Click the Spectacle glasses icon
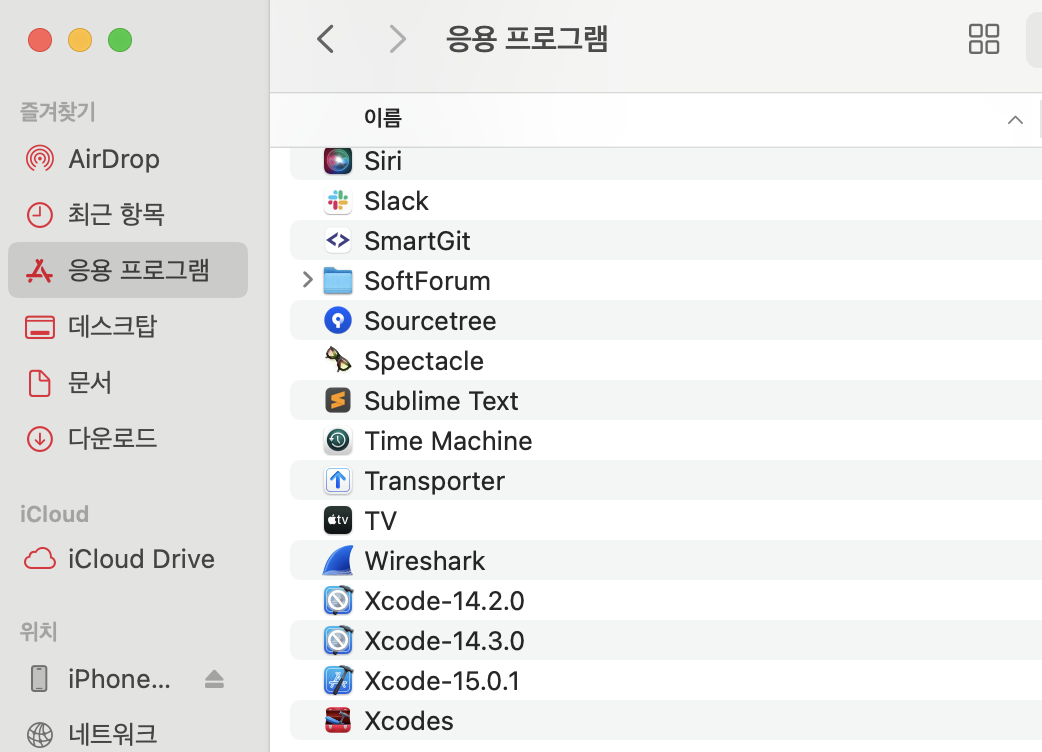The height and width of the screenshot is (752, 1042). (338, 361)
